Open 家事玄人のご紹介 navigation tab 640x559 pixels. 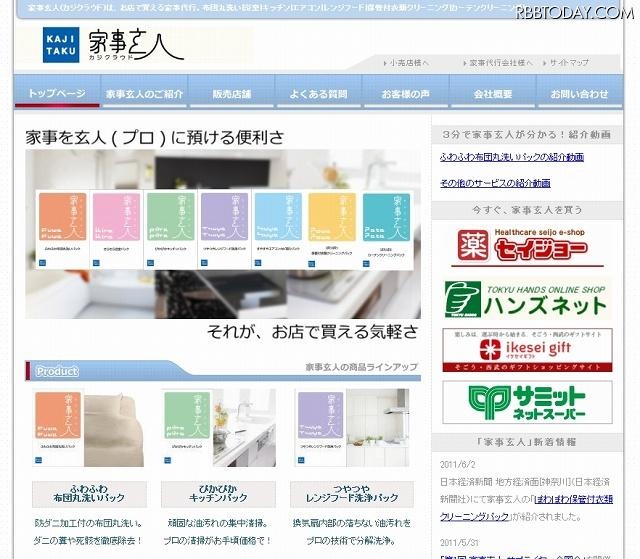144,94
